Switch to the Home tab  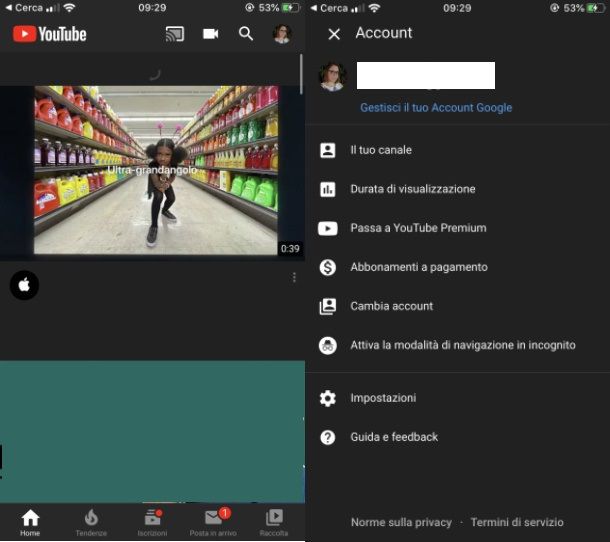coord(30,523)
